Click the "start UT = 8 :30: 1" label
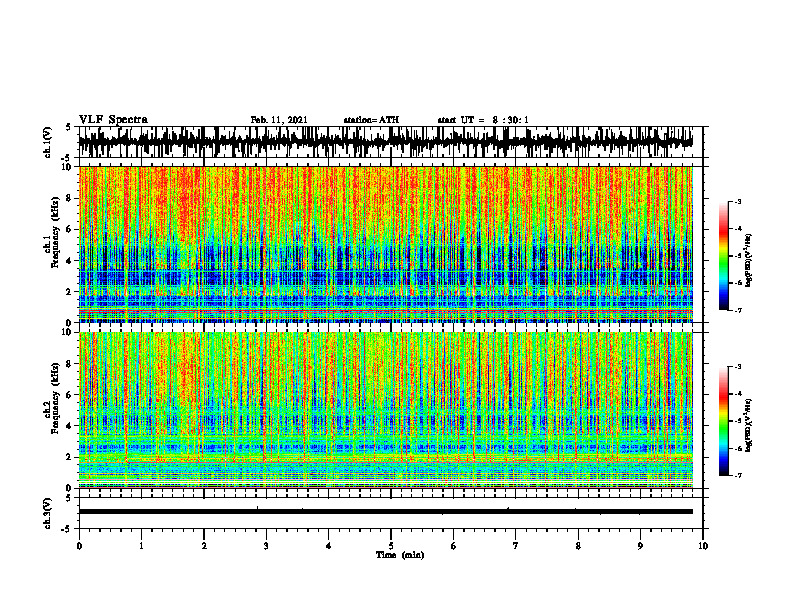 [x=483, y=120]
